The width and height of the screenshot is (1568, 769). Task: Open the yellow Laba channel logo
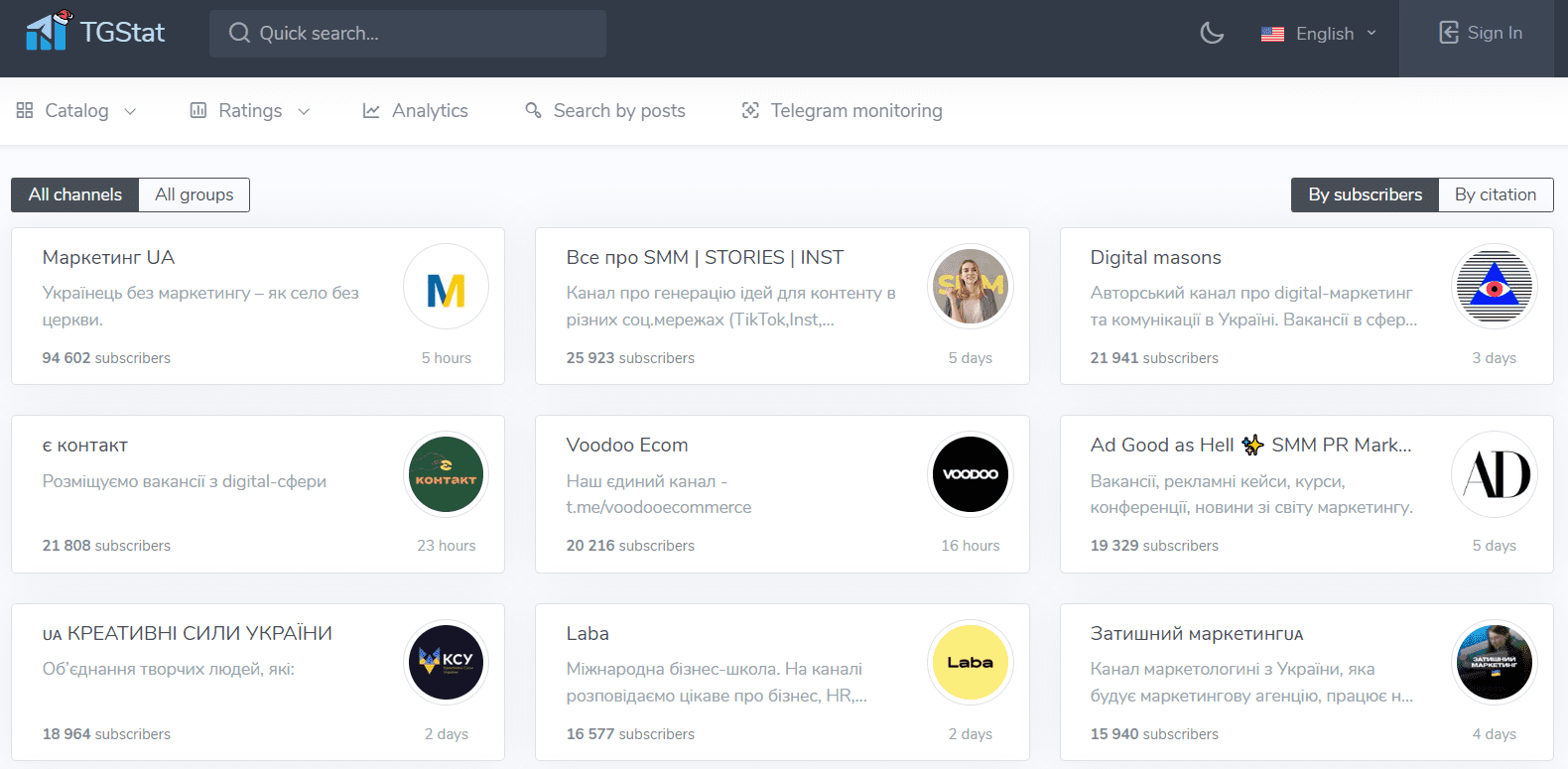point(970,662)
